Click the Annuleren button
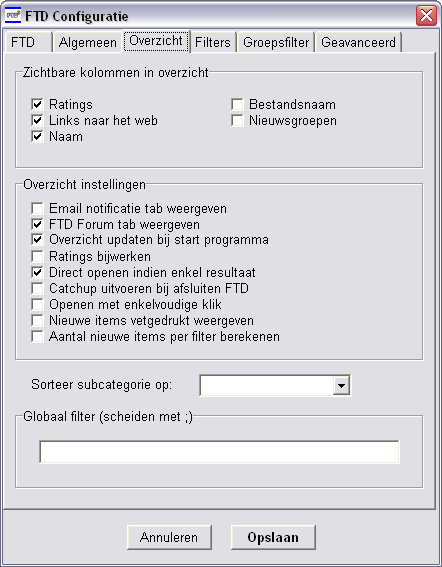 tap(169, 537)
